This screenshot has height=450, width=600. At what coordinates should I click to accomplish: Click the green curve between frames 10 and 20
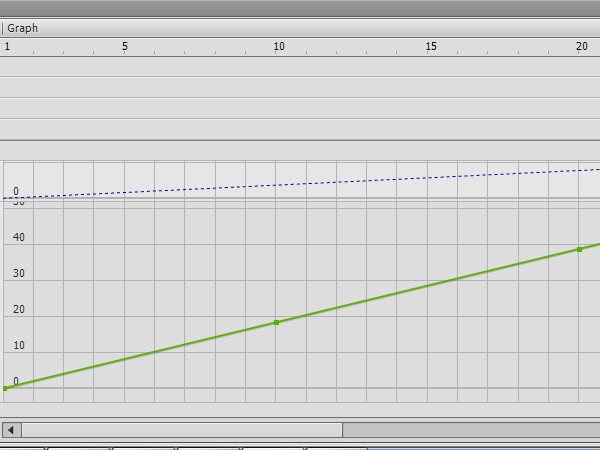tap(428, 286)
